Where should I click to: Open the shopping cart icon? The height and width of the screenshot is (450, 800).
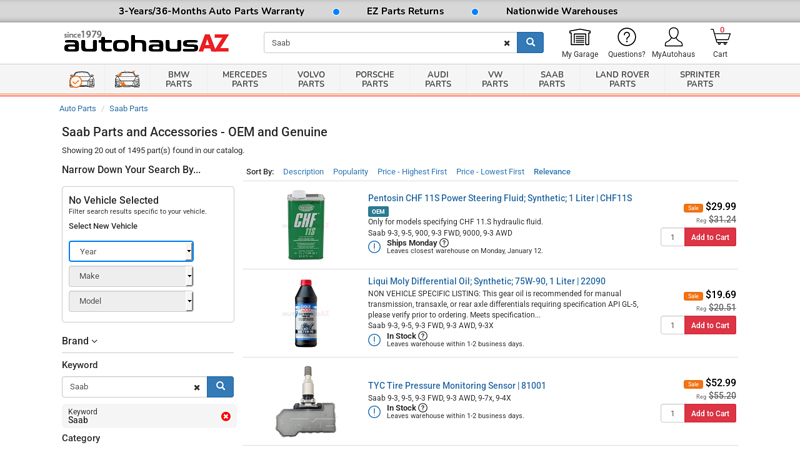[x=720, y=38]
